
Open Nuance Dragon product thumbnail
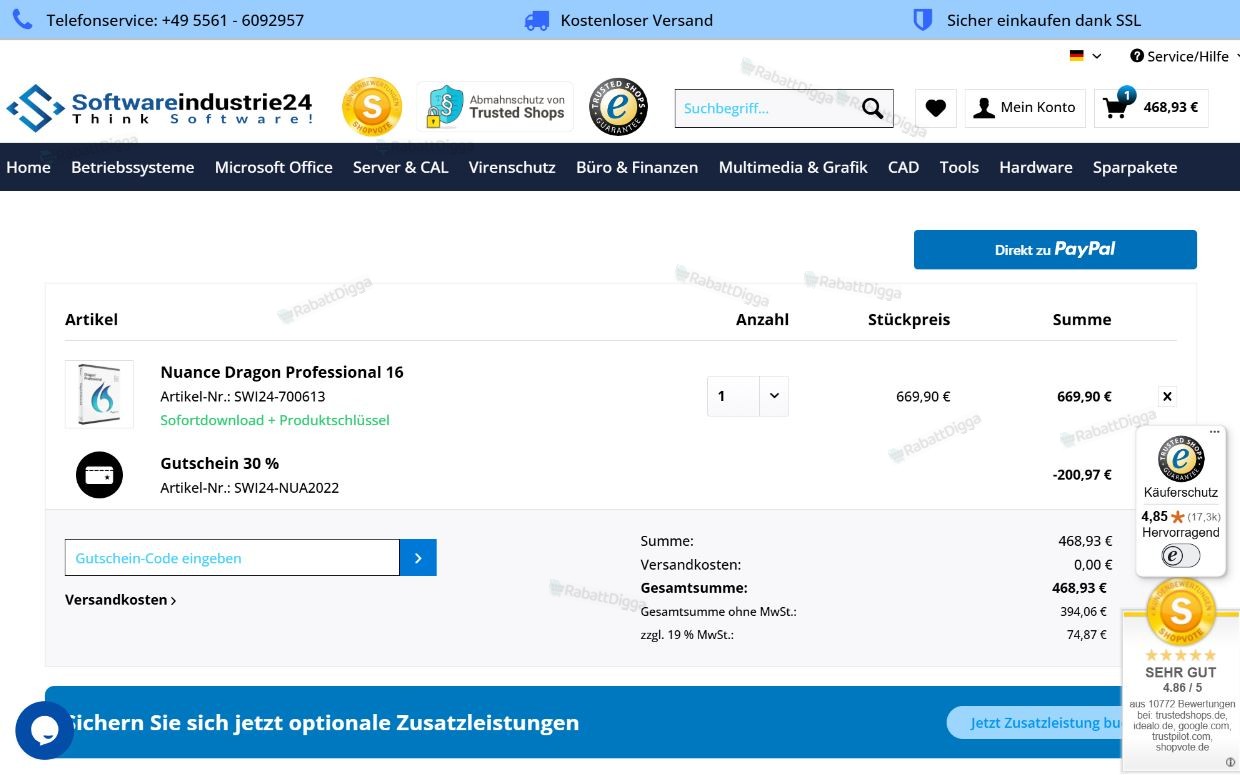99,394
